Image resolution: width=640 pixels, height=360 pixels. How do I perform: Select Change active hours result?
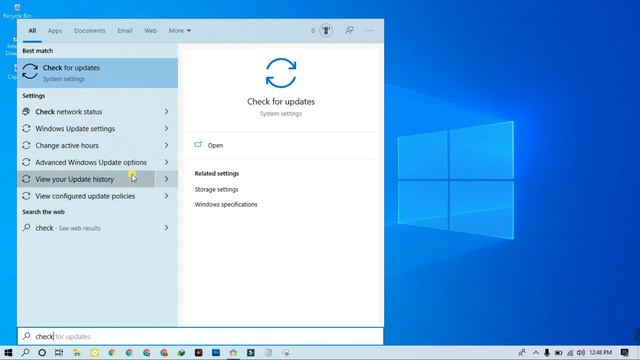86,145
